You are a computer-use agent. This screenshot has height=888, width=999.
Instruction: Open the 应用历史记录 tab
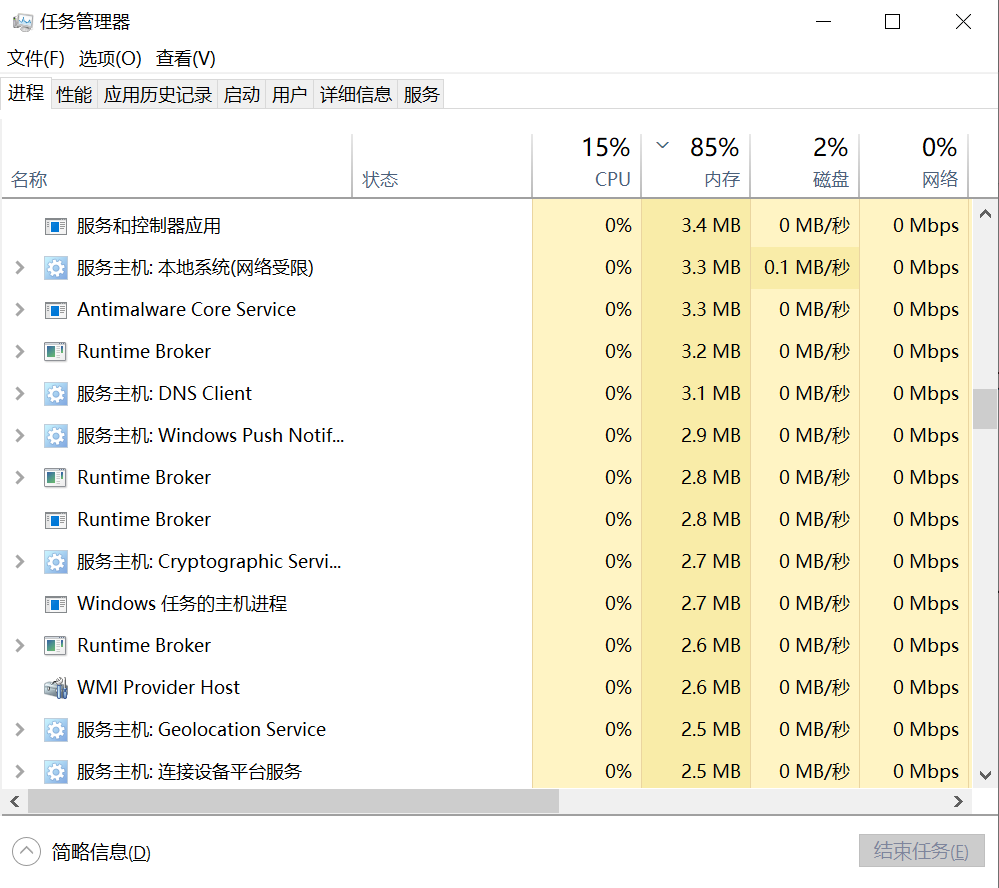pos(157,95)
